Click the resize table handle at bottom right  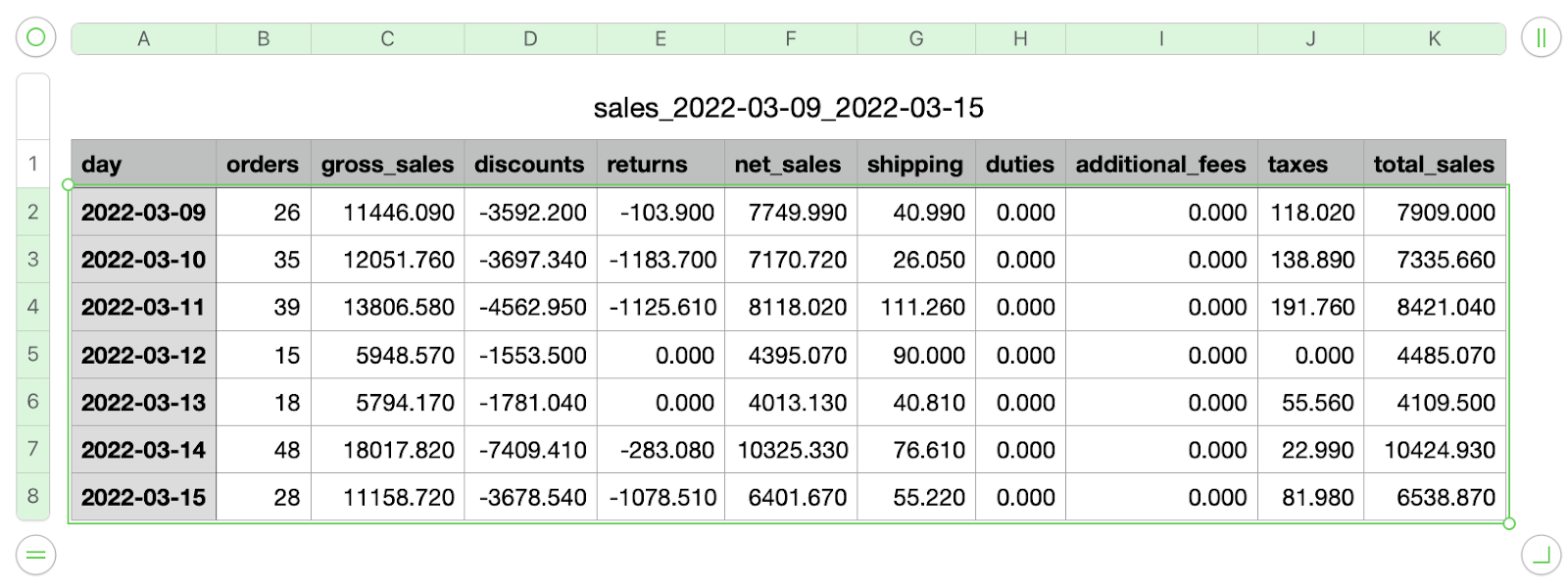(1541, 556)
